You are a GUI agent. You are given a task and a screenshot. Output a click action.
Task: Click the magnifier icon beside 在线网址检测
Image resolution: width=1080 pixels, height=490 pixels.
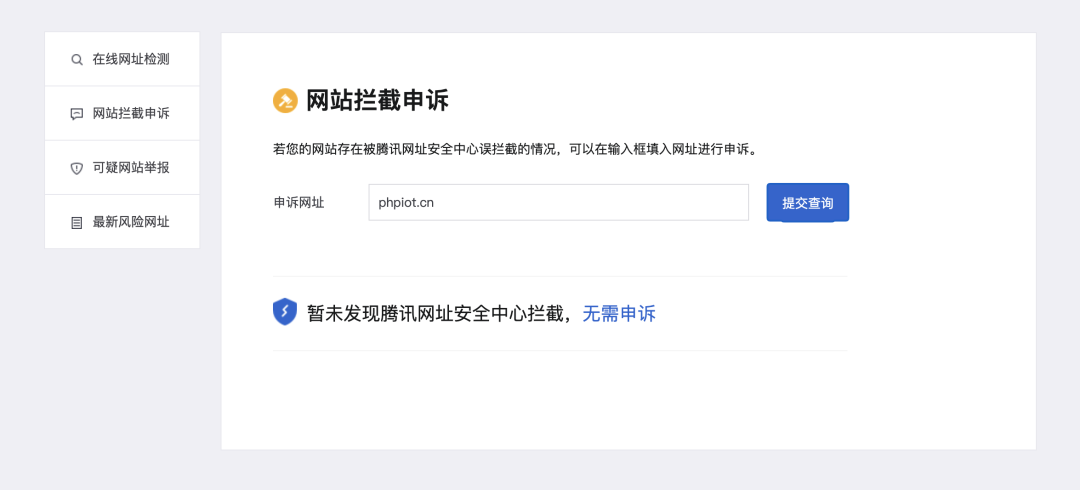(76, 59)
